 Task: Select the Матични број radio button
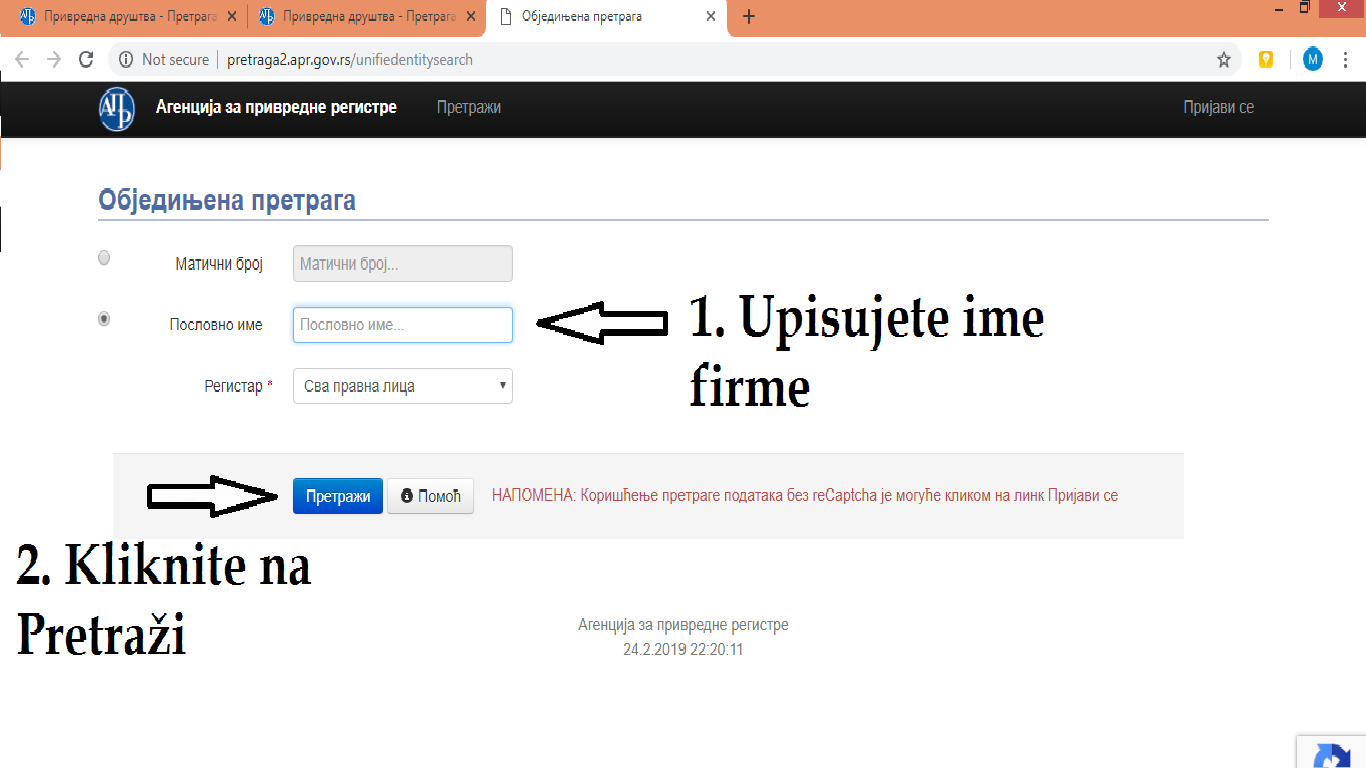pos(104,258)
